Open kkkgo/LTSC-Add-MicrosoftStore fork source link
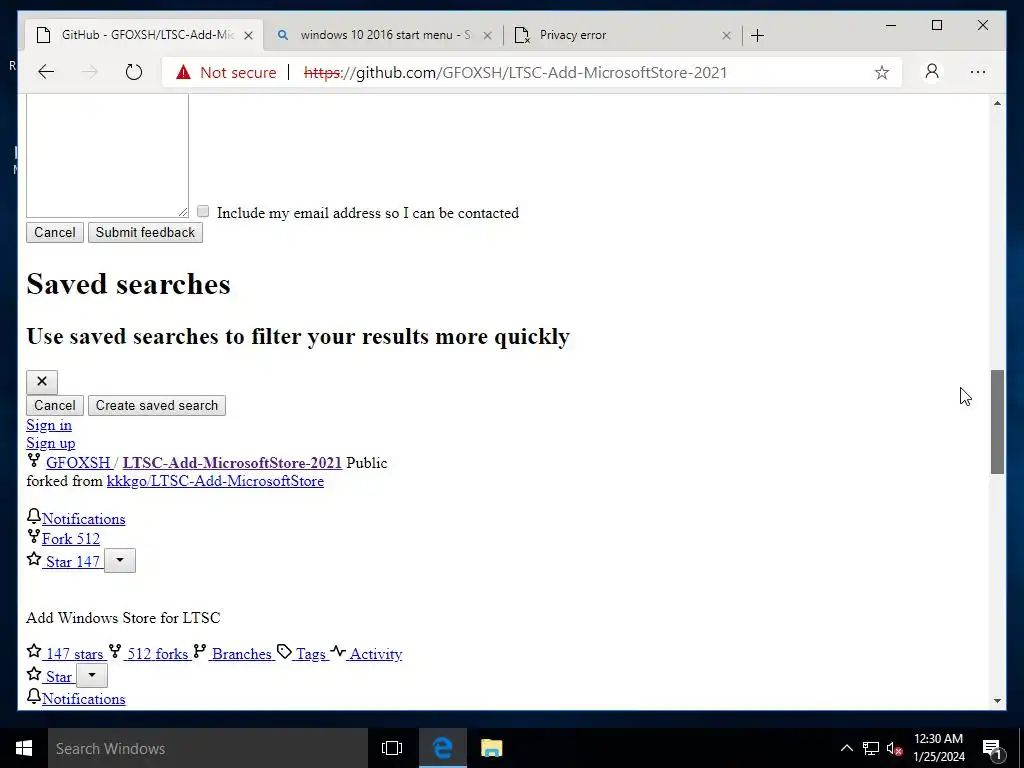 click(x=215, y=481)
